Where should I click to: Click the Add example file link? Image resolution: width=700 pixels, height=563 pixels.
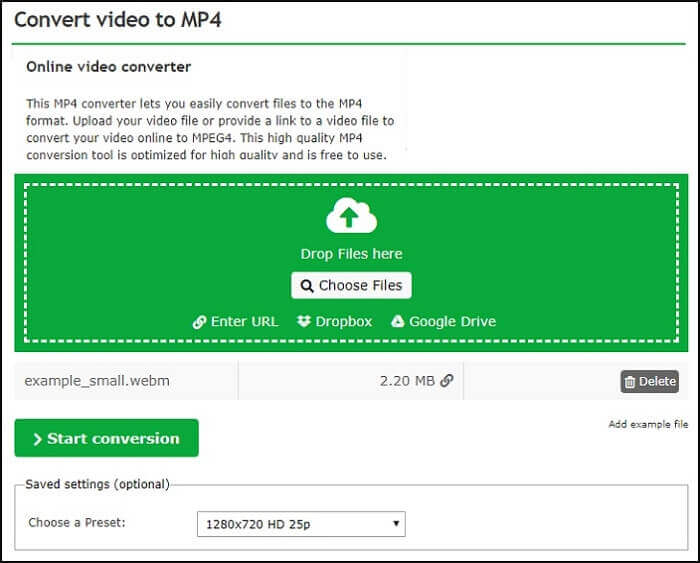coord(648,425)
